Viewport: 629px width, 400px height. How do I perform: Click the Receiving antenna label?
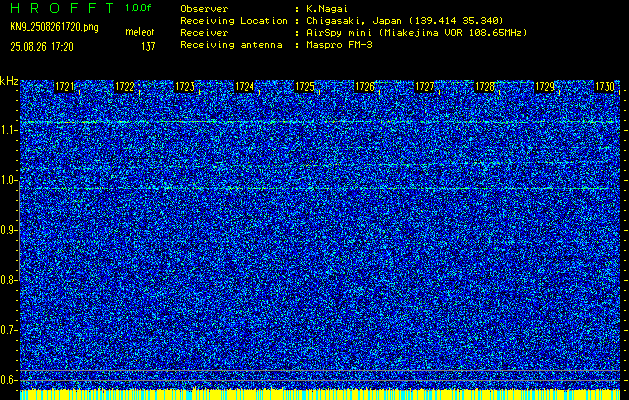[231, 45]
